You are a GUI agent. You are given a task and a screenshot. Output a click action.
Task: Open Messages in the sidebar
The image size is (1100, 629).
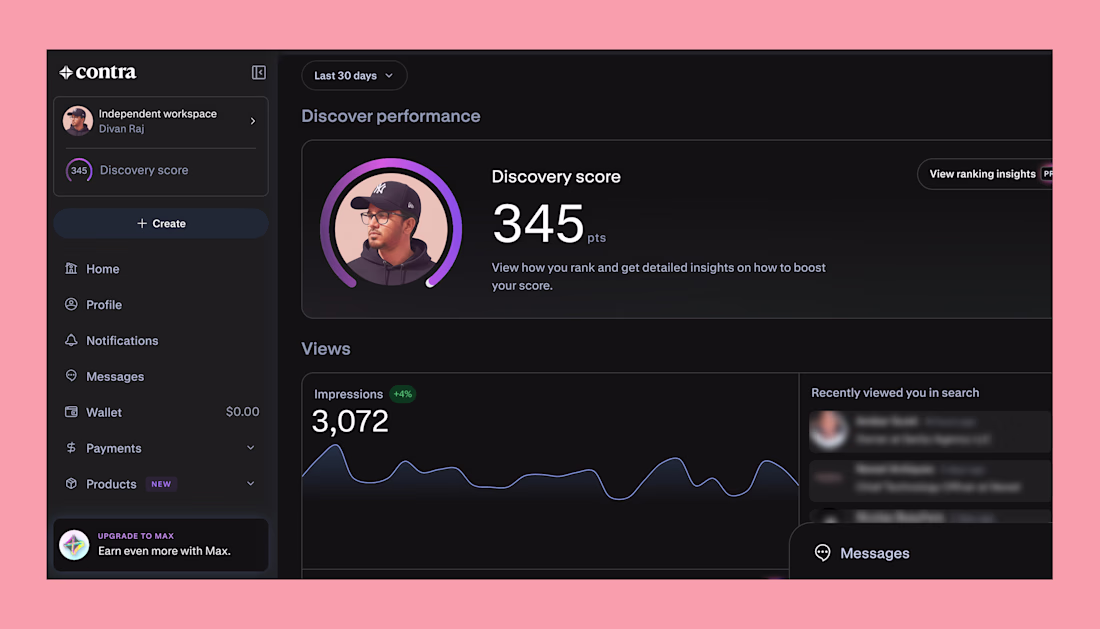click(x=115, y=377)
